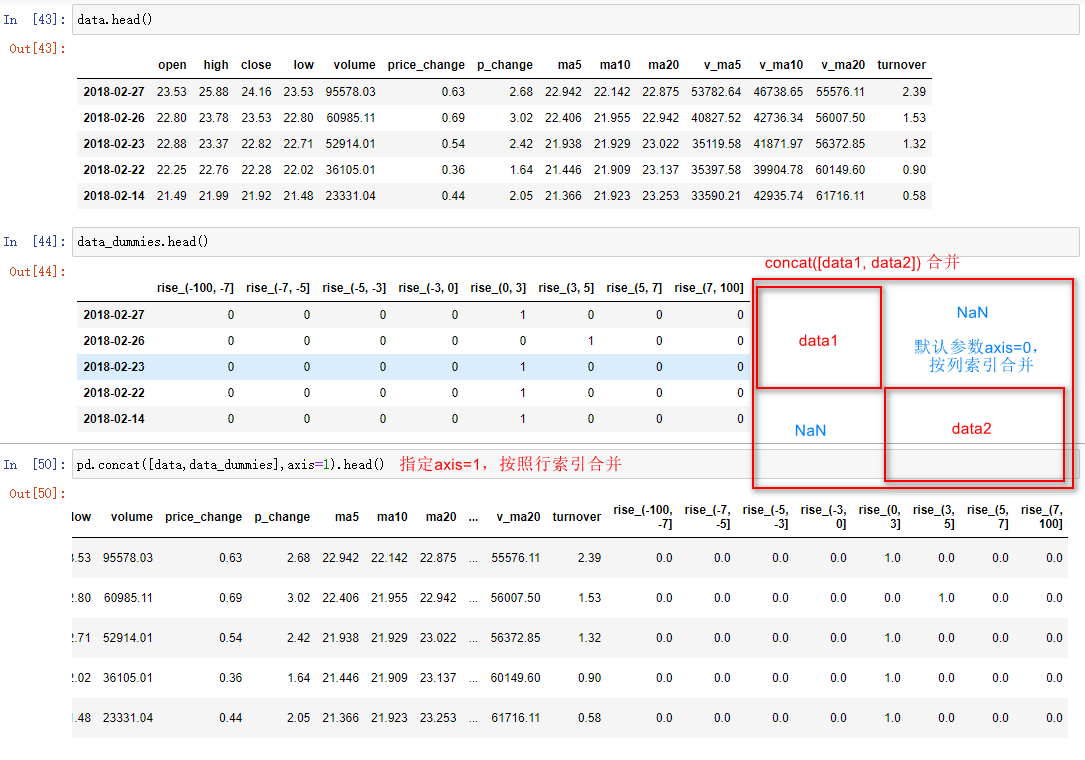Click the 'rise_(-7, -5]' header in dummies table

point(277,287)
